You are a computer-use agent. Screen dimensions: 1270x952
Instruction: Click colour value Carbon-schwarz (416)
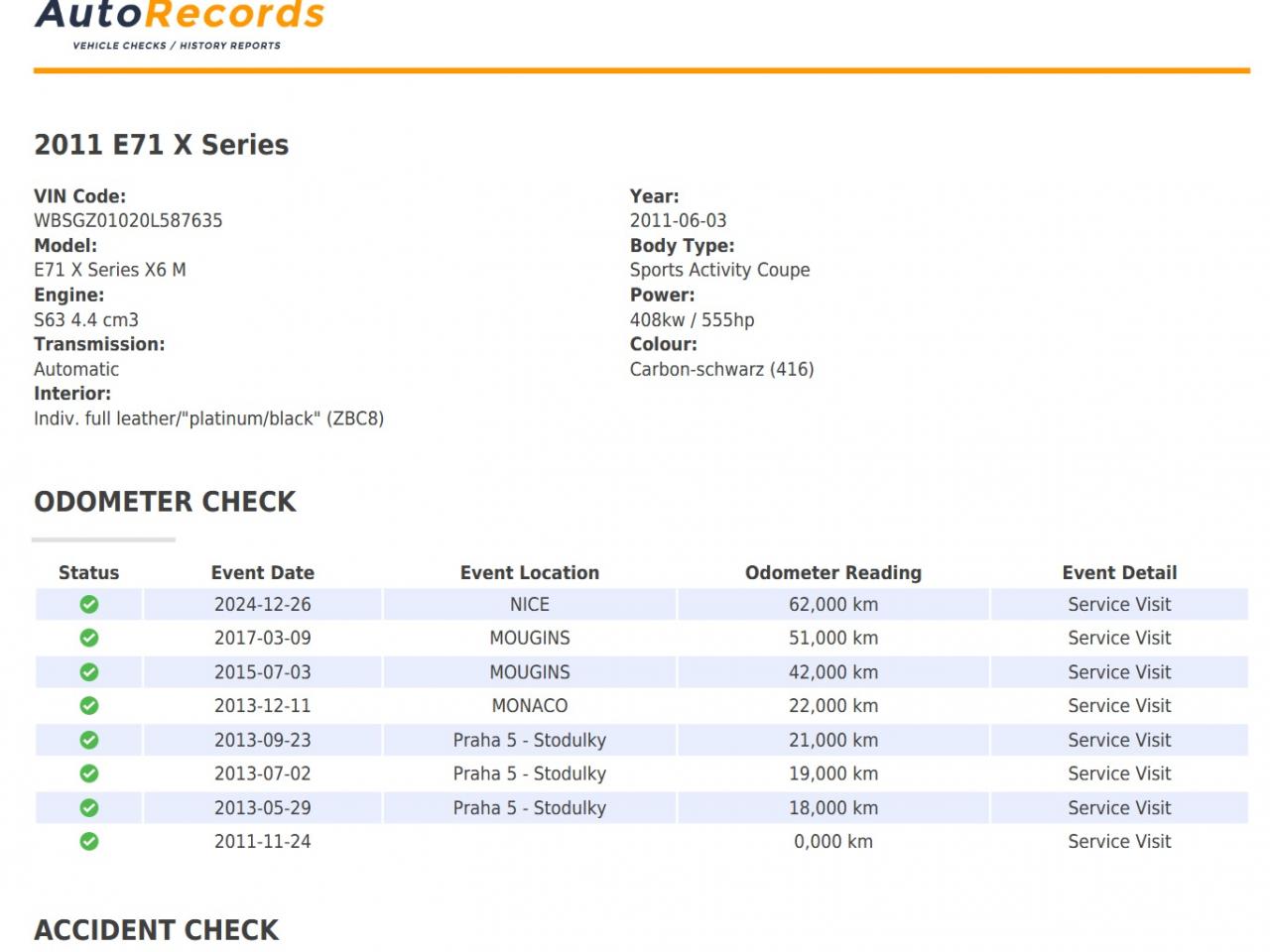722,369
